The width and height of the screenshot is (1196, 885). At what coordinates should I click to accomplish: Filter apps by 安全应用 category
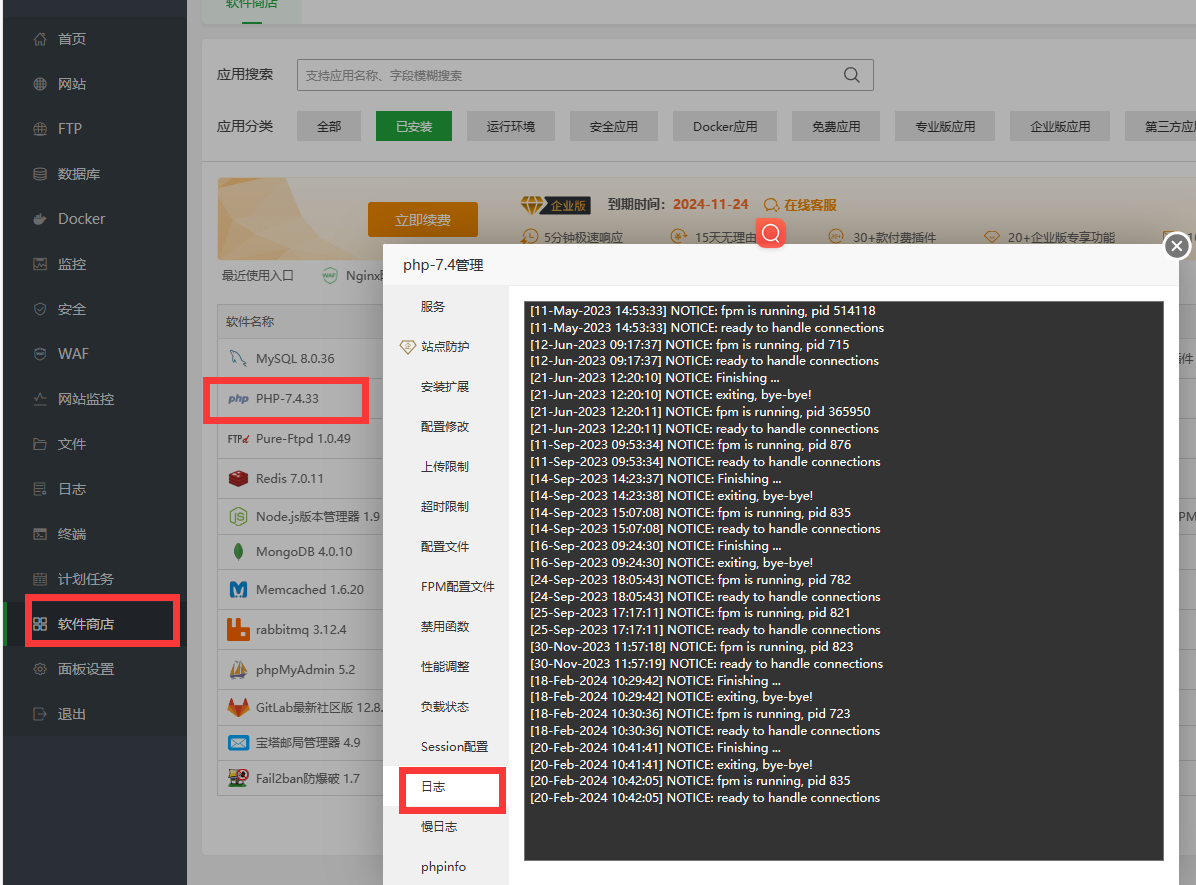tap(613, 126)
